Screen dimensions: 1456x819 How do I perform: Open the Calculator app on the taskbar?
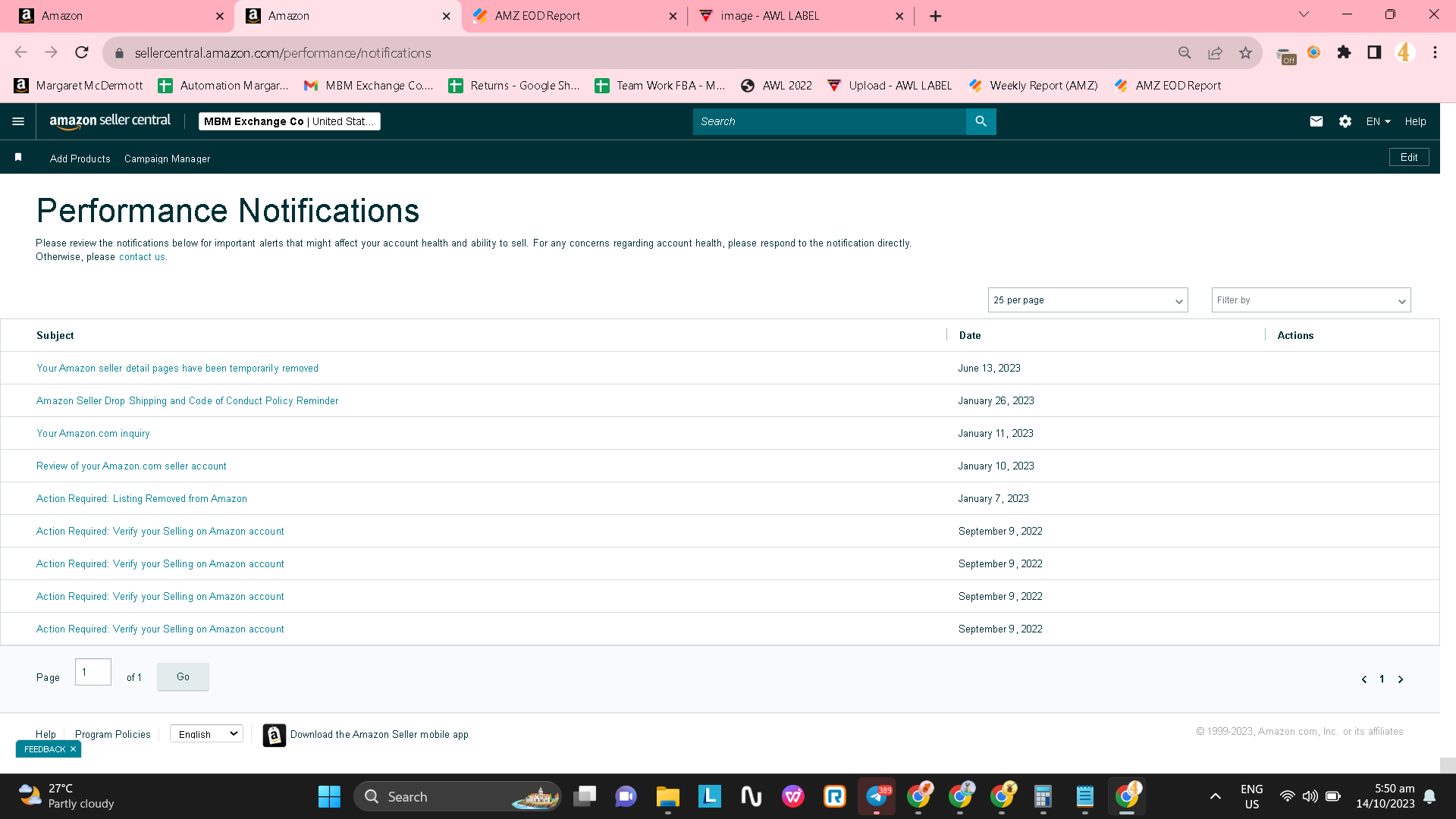1043,796
